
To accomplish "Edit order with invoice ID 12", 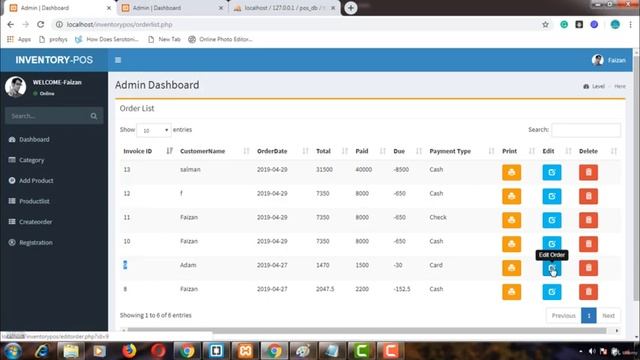I will [551, 196].
